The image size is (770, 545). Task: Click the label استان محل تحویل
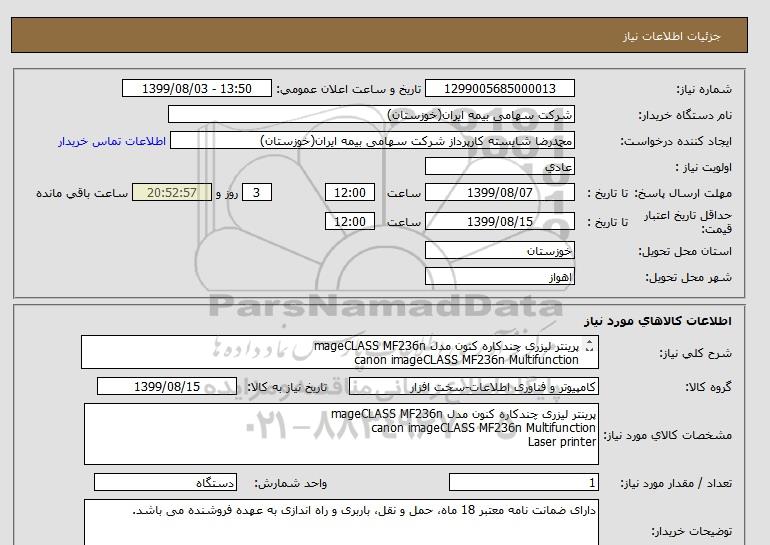tap(685, 251)
